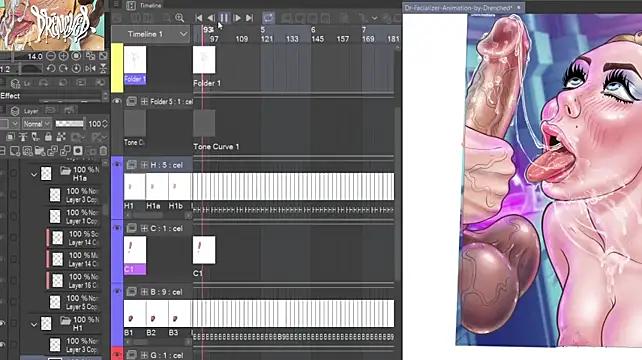This screenshot has width=642, height=360.
Task: Go to the start of the timeline
Action: 199,18
